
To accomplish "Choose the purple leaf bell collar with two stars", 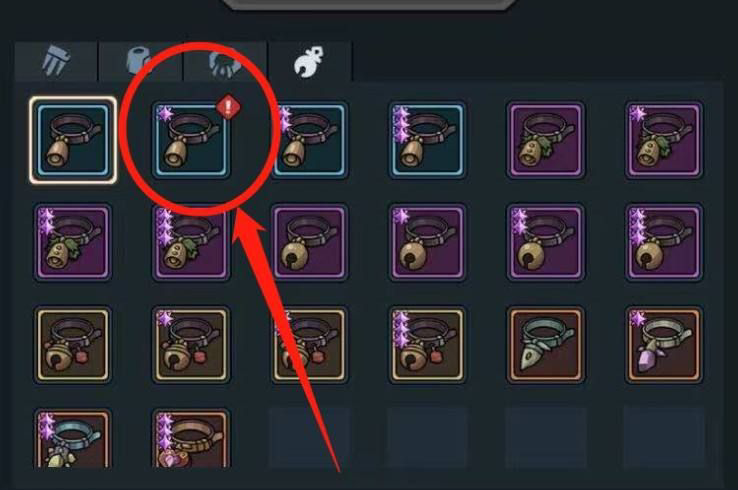I will [x=73, y=242].
